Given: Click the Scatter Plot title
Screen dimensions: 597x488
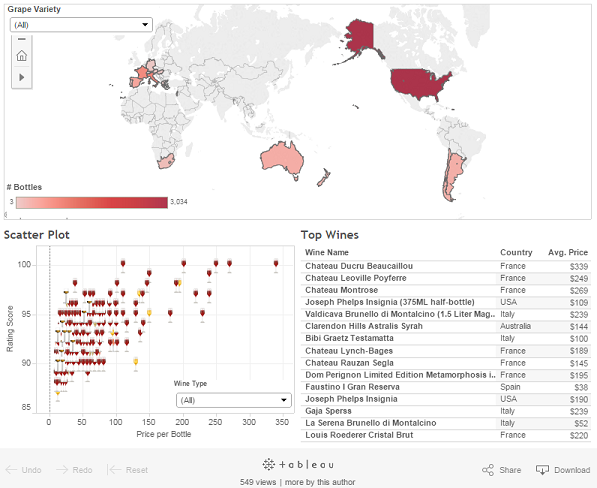Looking at the screenshot, I should (37, 235).
